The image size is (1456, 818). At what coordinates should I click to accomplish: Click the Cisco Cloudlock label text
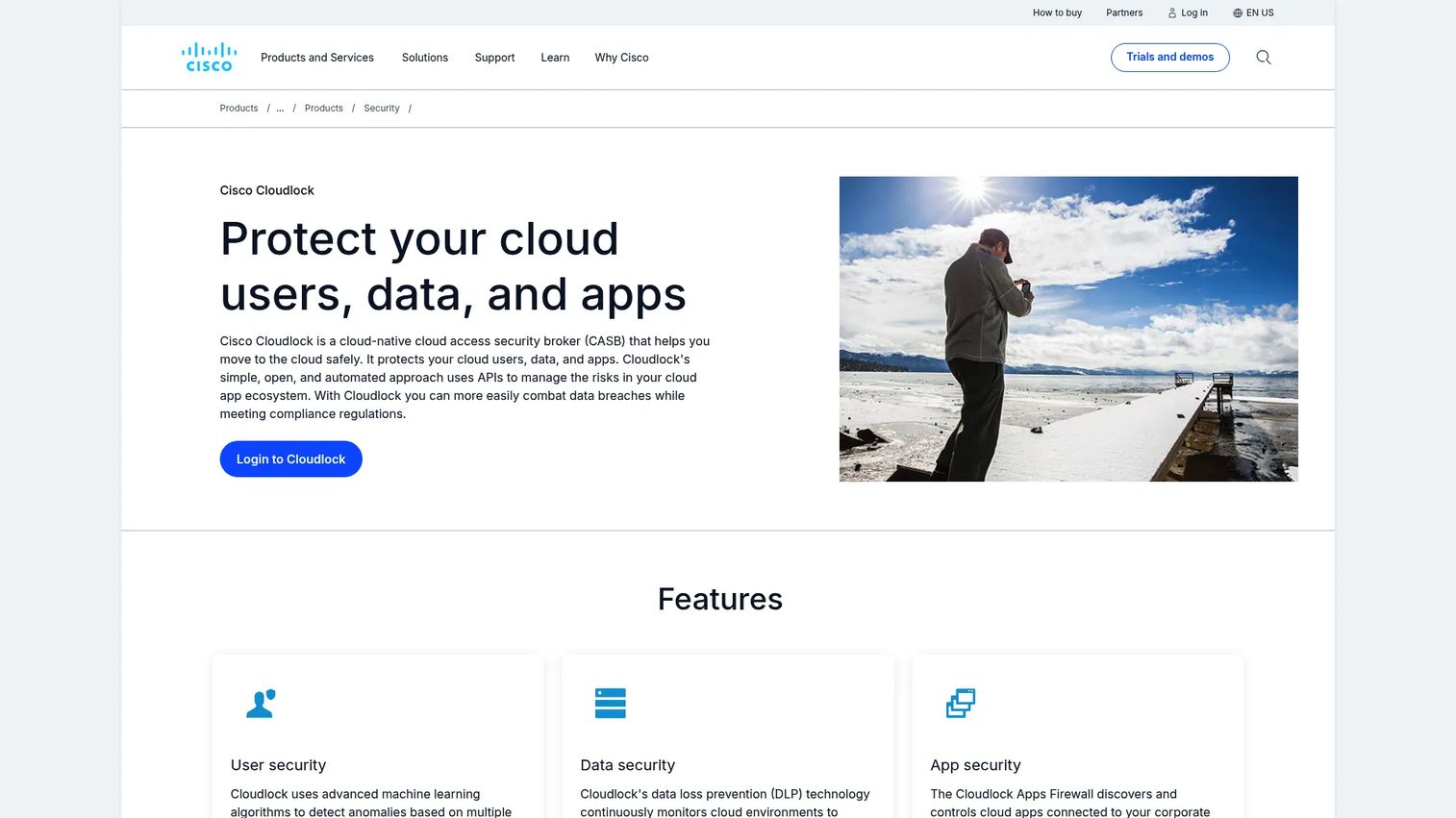(267, 190)
